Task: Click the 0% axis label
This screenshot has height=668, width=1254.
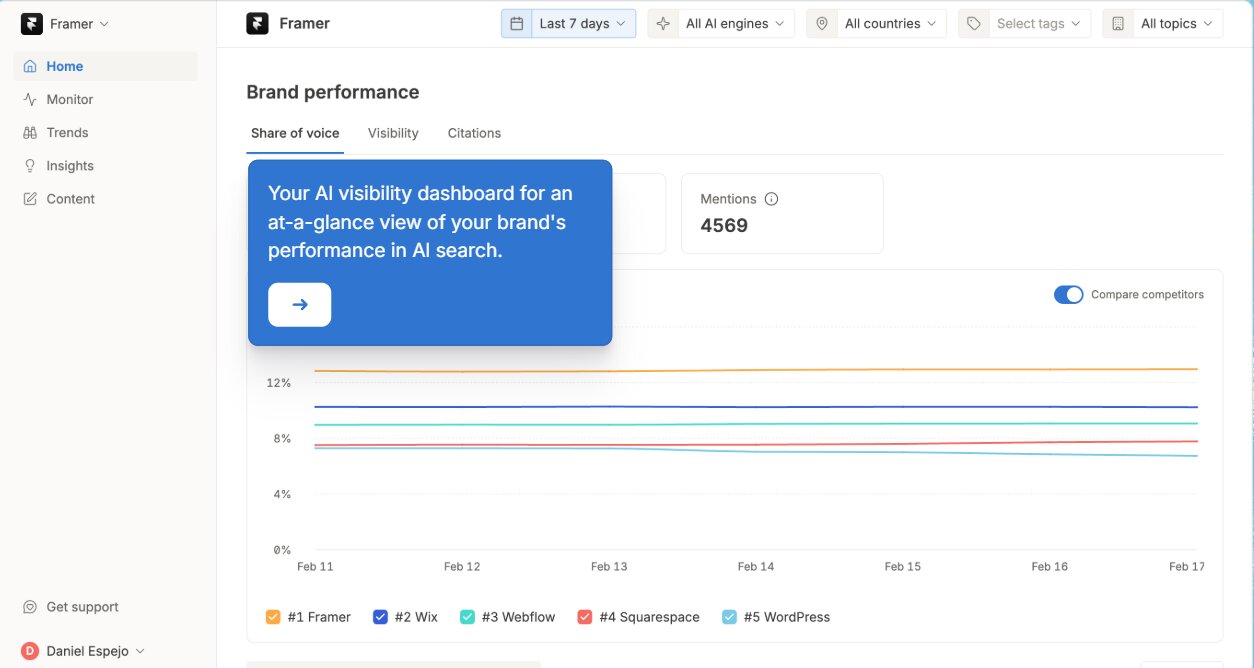Action: pyautogui.click(x=282, y=550)
